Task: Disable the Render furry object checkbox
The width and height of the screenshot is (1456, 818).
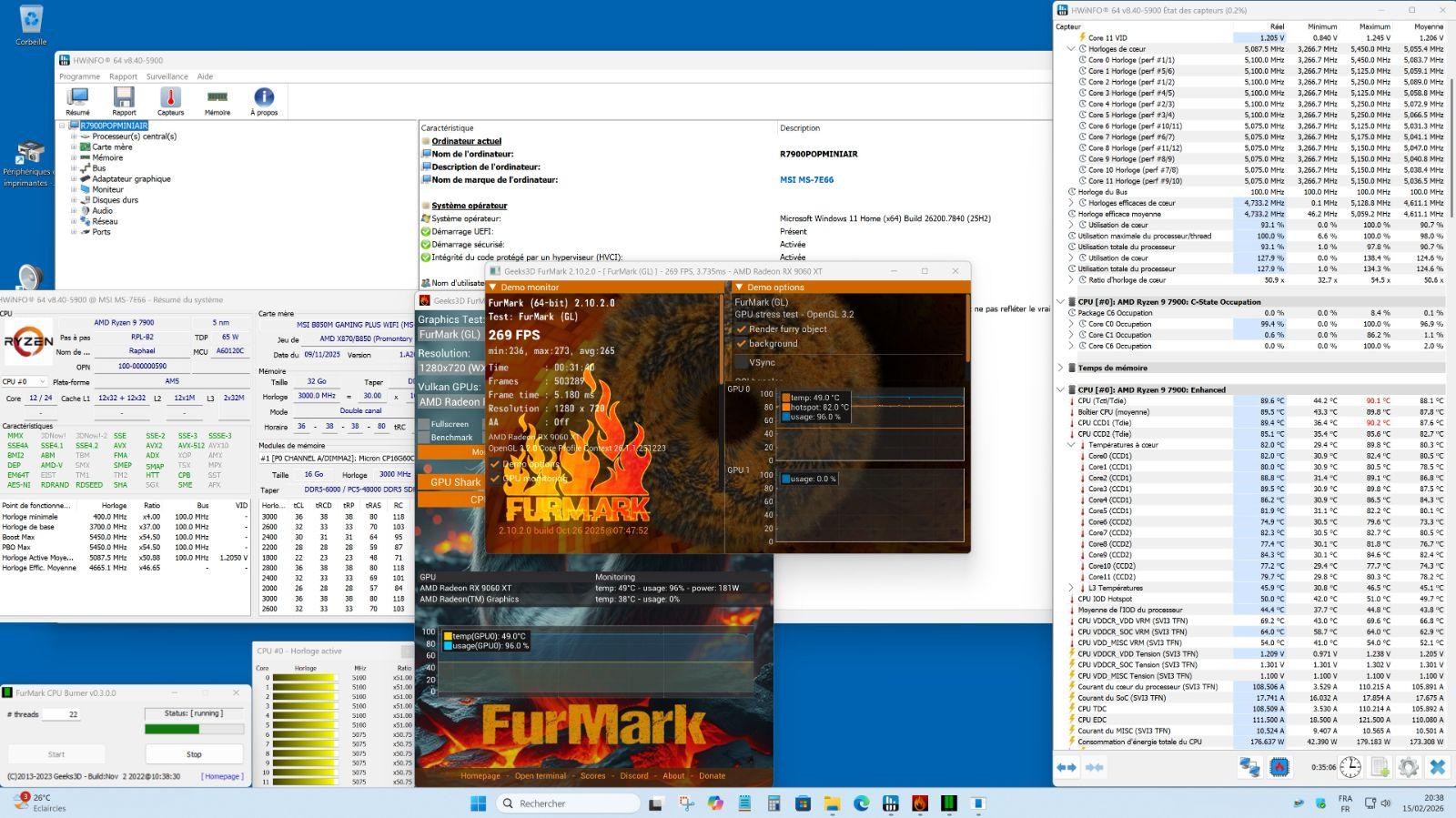Action: pyautogui.click(x=742, y=329)
